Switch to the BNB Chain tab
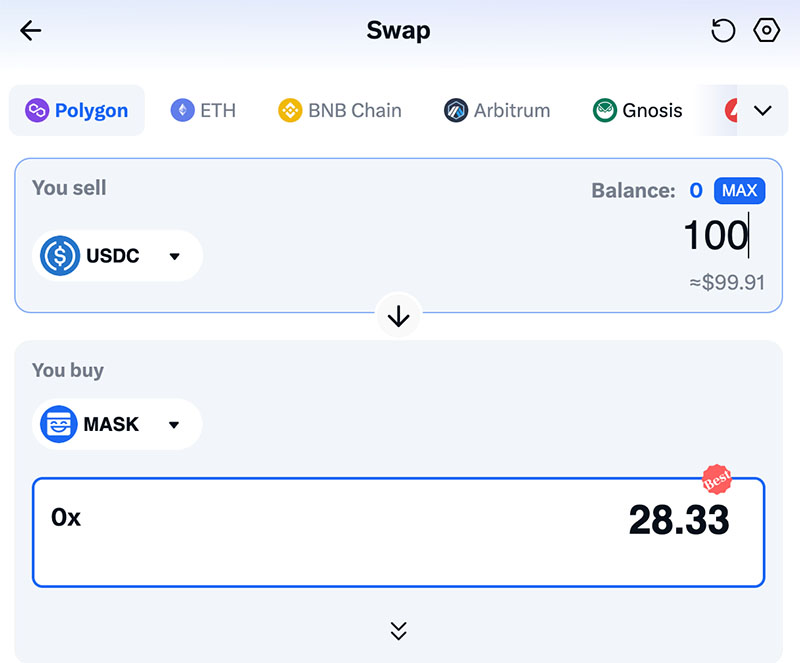This screenshot has width=800, height=663. pyautogui.click(x=340, y=110)
